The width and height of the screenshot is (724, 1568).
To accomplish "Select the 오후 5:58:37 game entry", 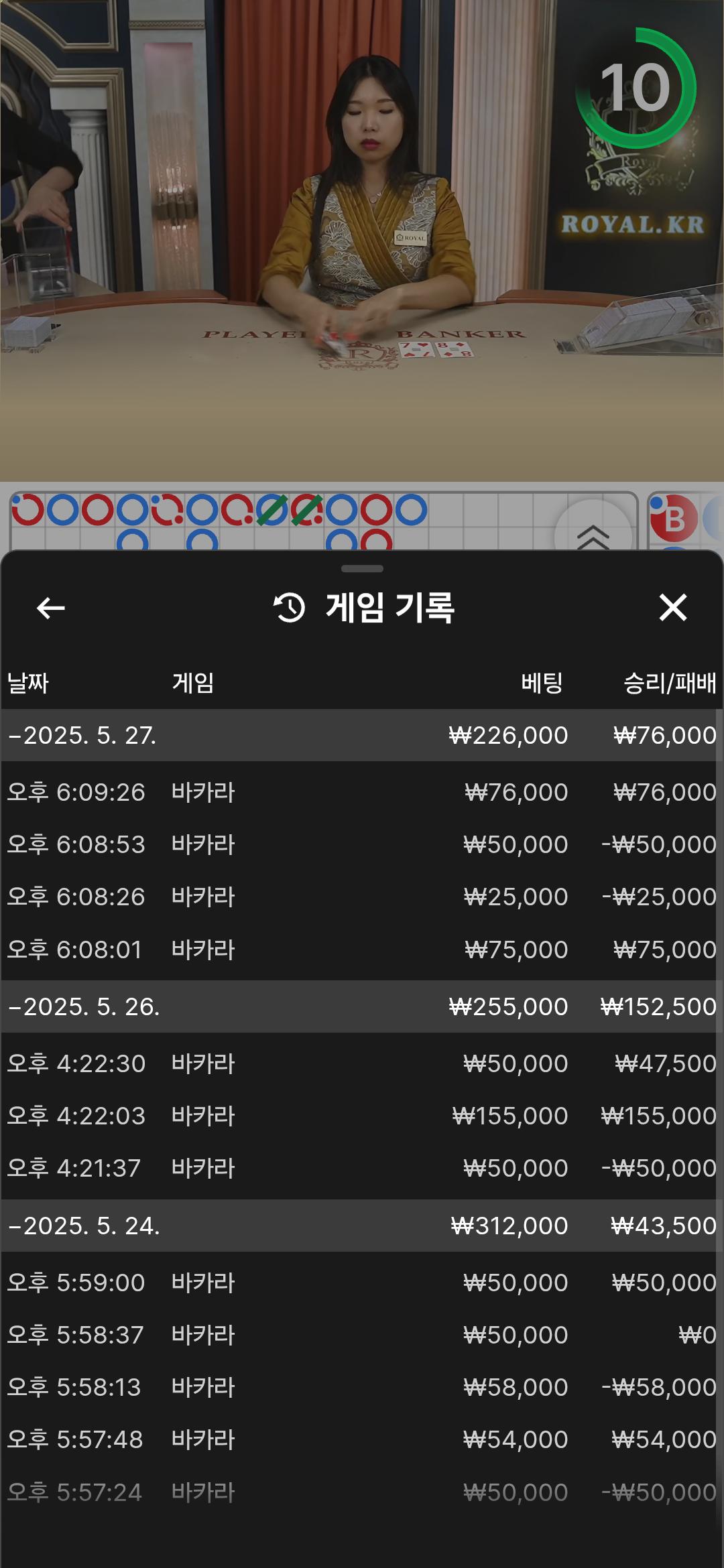I will tap(362, 1335).
